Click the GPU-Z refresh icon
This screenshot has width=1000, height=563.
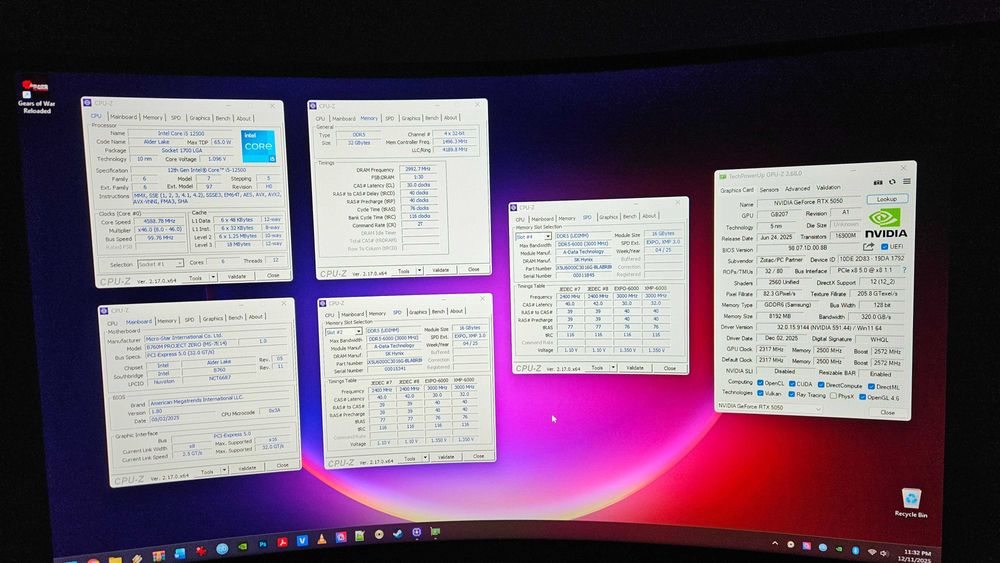pyautogui.click(x=892, y=182)
